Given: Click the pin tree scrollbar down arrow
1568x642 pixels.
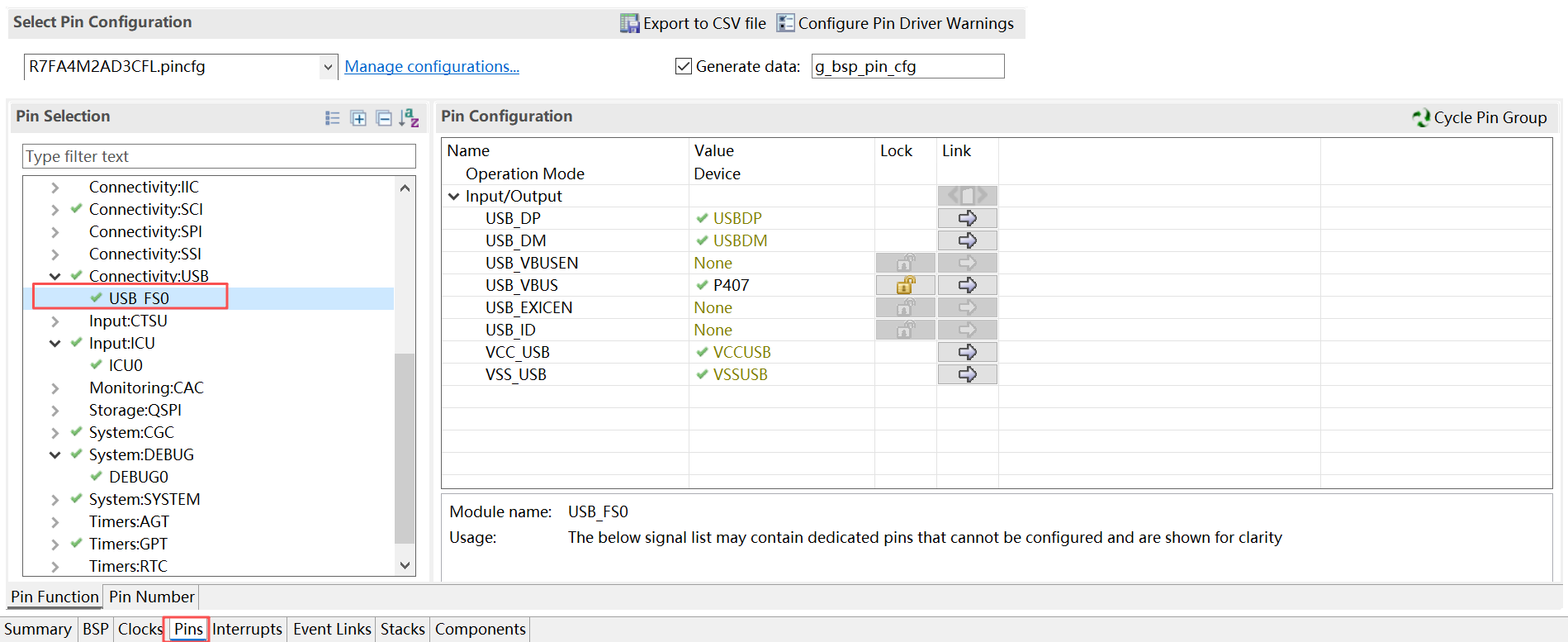Looking at the screenshot, I should [x=405, y=566].
